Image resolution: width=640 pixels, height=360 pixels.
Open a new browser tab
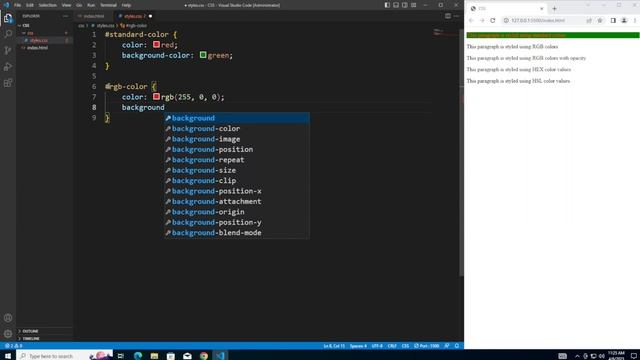tap(554, 8)
